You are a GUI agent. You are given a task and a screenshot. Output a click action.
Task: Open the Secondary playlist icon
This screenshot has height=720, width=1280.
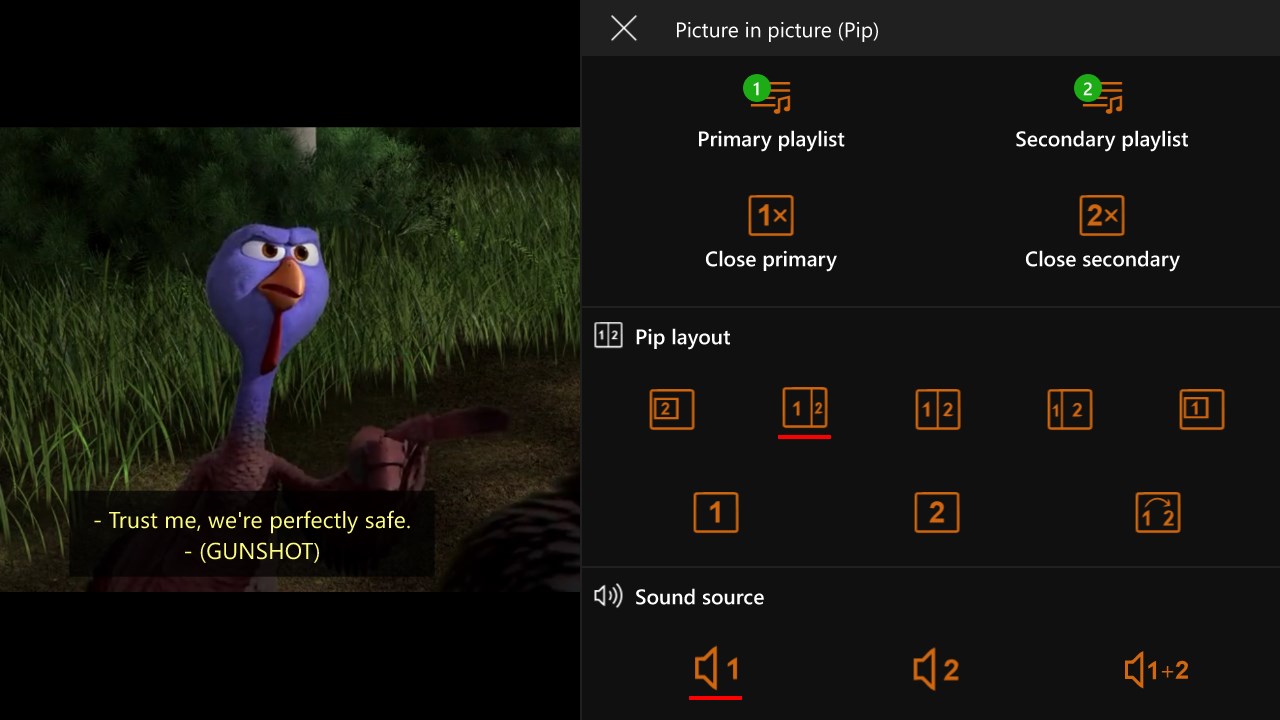click(x=1101, y=94)
